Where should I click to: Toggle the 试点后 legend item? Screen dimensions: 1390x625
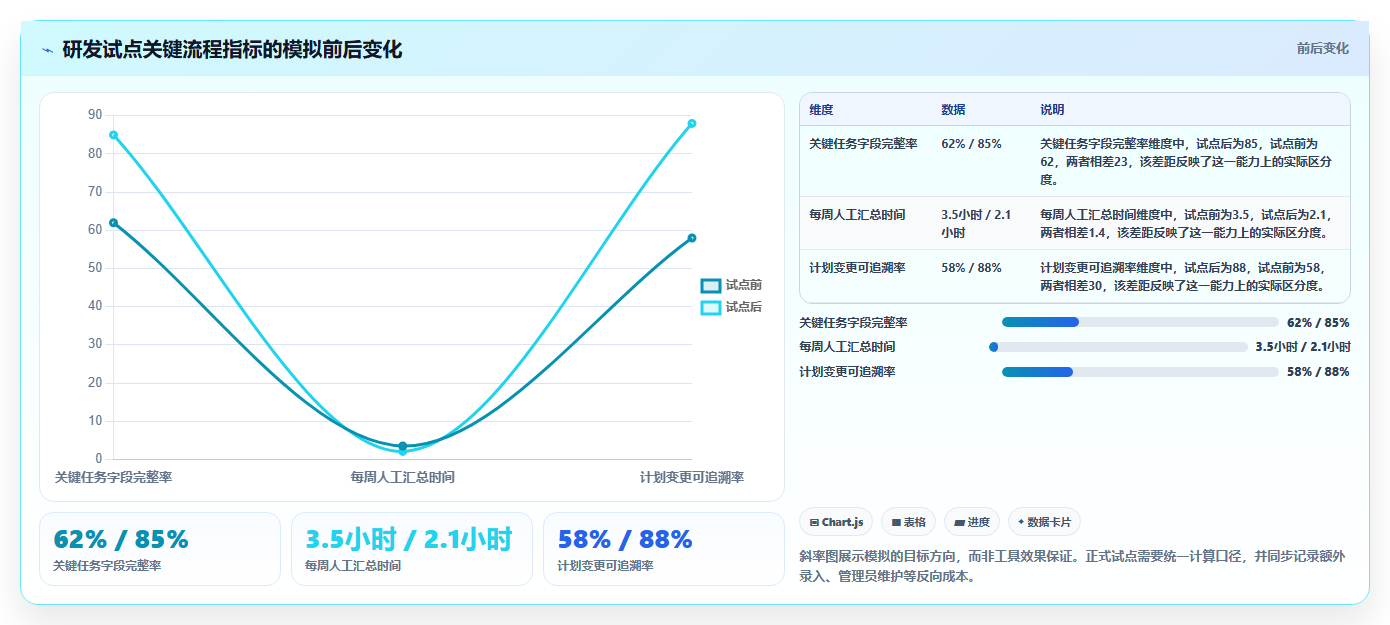732,307
